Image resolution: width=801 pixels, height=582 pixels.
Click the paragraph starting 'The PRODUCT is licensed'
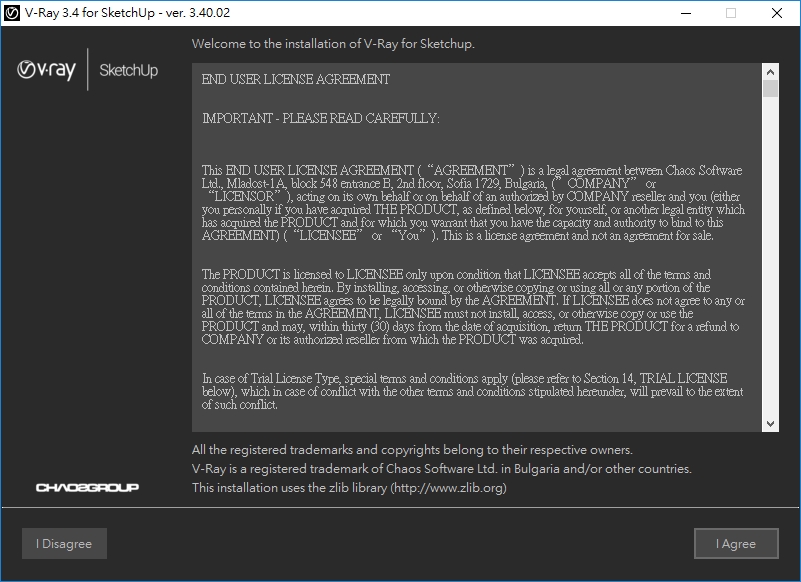[473, 307]
